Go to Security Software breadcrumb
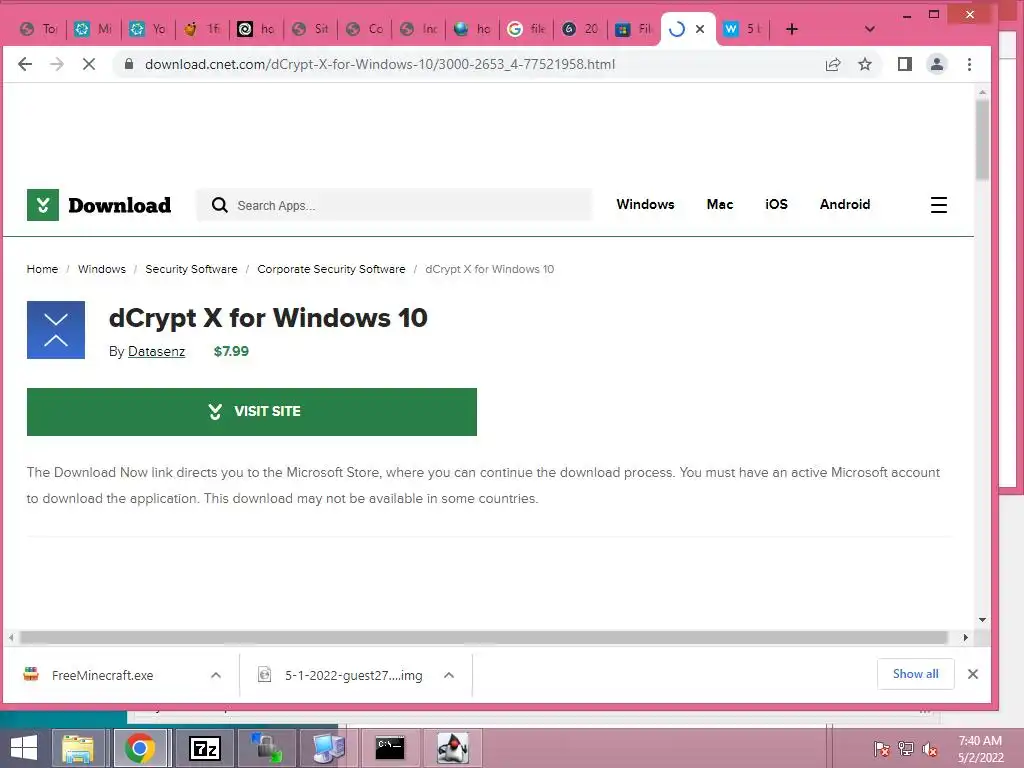The height and width of the screenshot is (768, 1024). pyautogui.click(x=191, y=269)
